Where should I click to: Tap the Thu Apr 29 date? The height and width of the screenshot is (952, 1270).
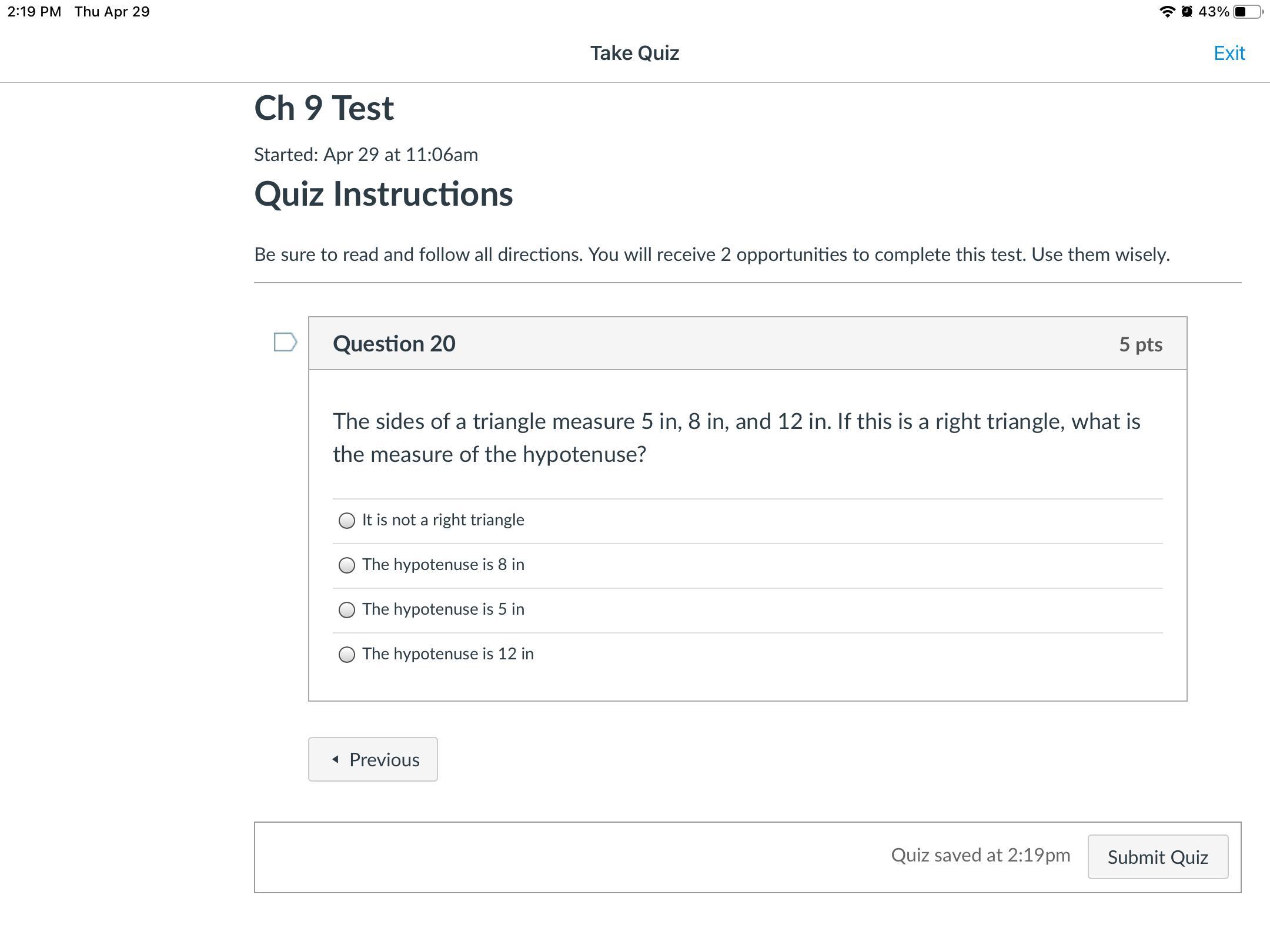pos(112,12)
